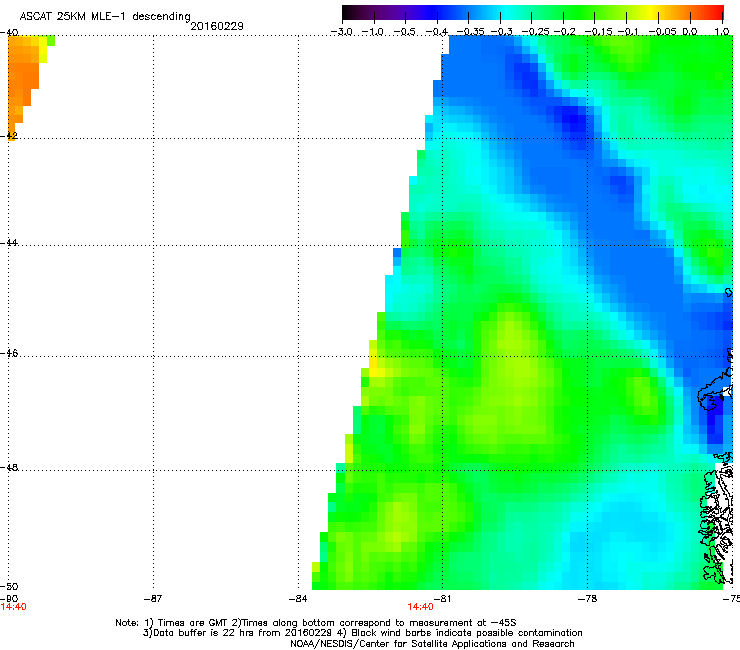Click the -0.4 label on the color scale
Screen dimensions: 740x650
[x=437, y=32]
